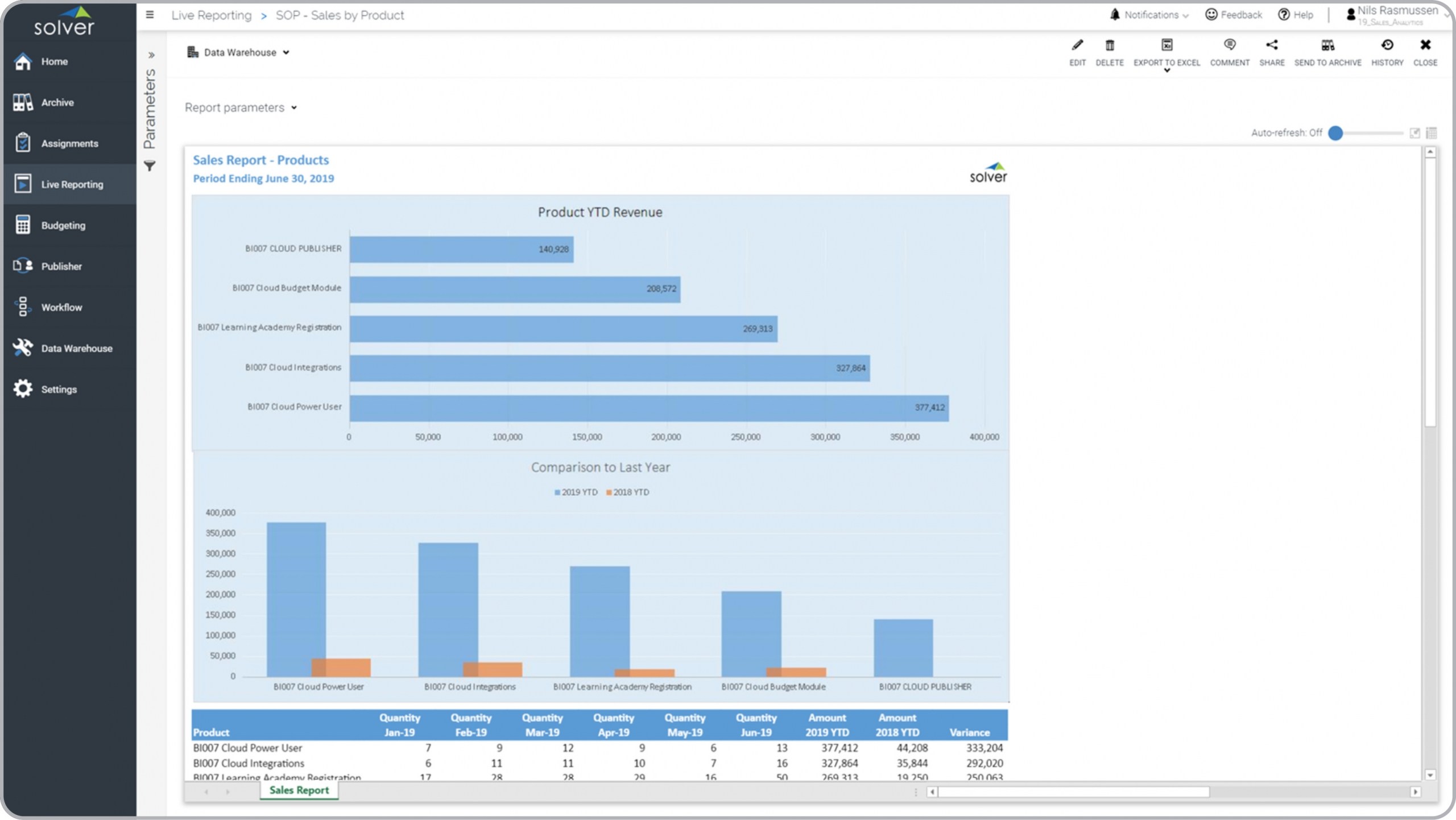The image size is (1456, 820).
Task: Open Notifications dropdown
Action: pos(1150,15)
